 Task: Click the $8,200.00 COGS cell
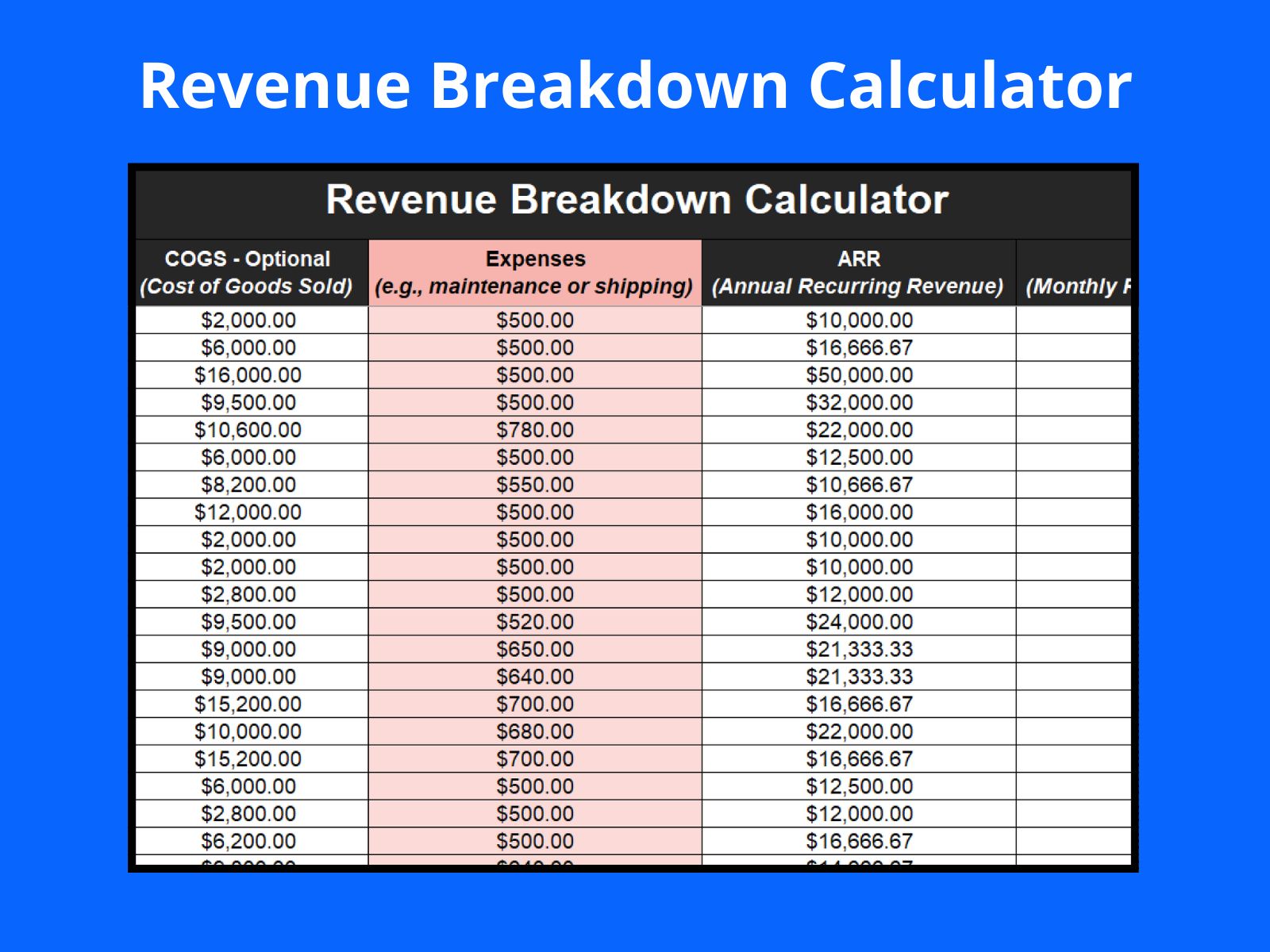pyautogui.click(x=248, y=485)
